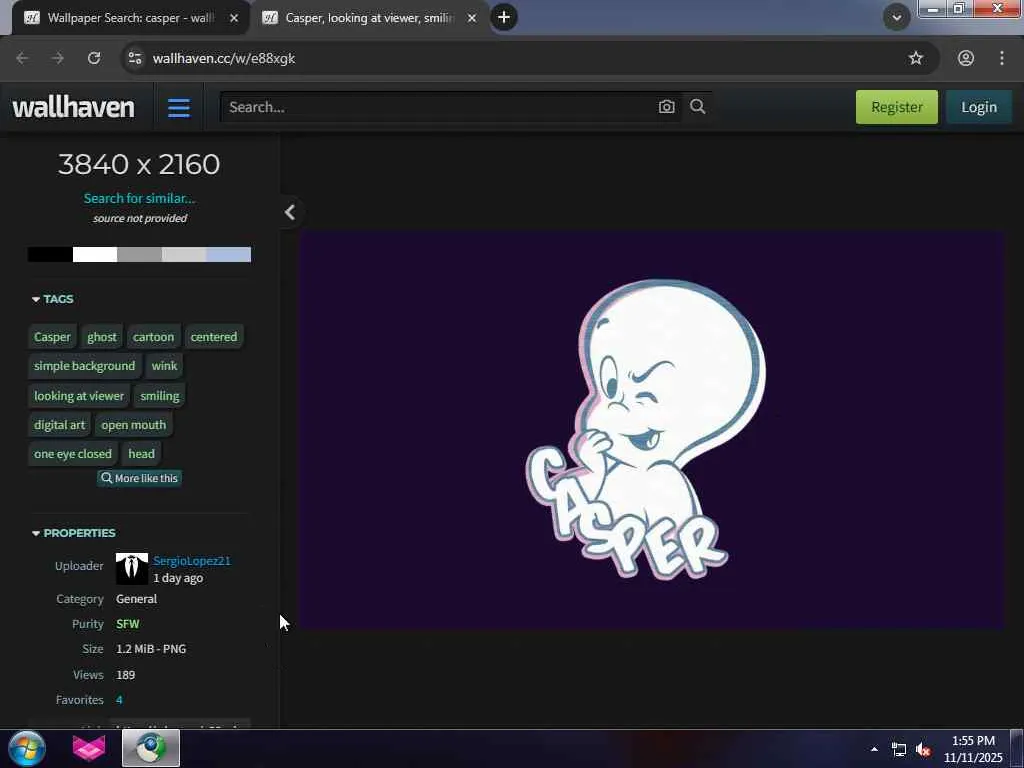Select the light gray color swatch
Image resolution: width=1024 pixels, height=768 pixels.
coord(184,254)
